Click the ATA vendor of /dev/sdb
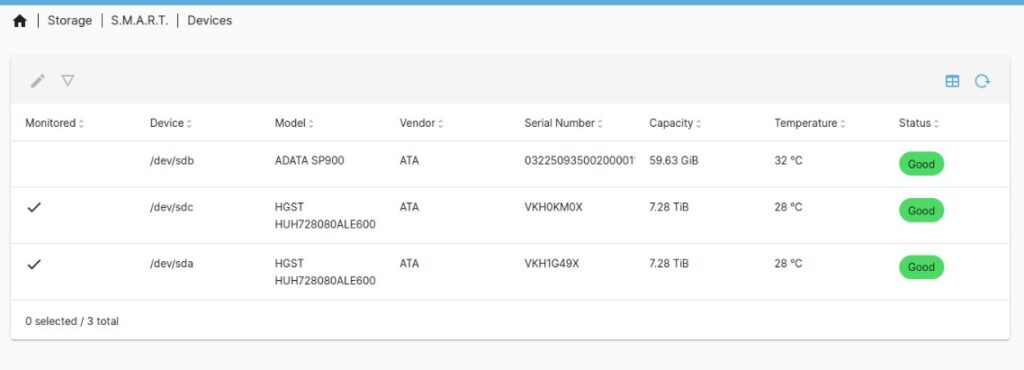The height and width of the screenshot is (370, 1024). click(409, 160)
